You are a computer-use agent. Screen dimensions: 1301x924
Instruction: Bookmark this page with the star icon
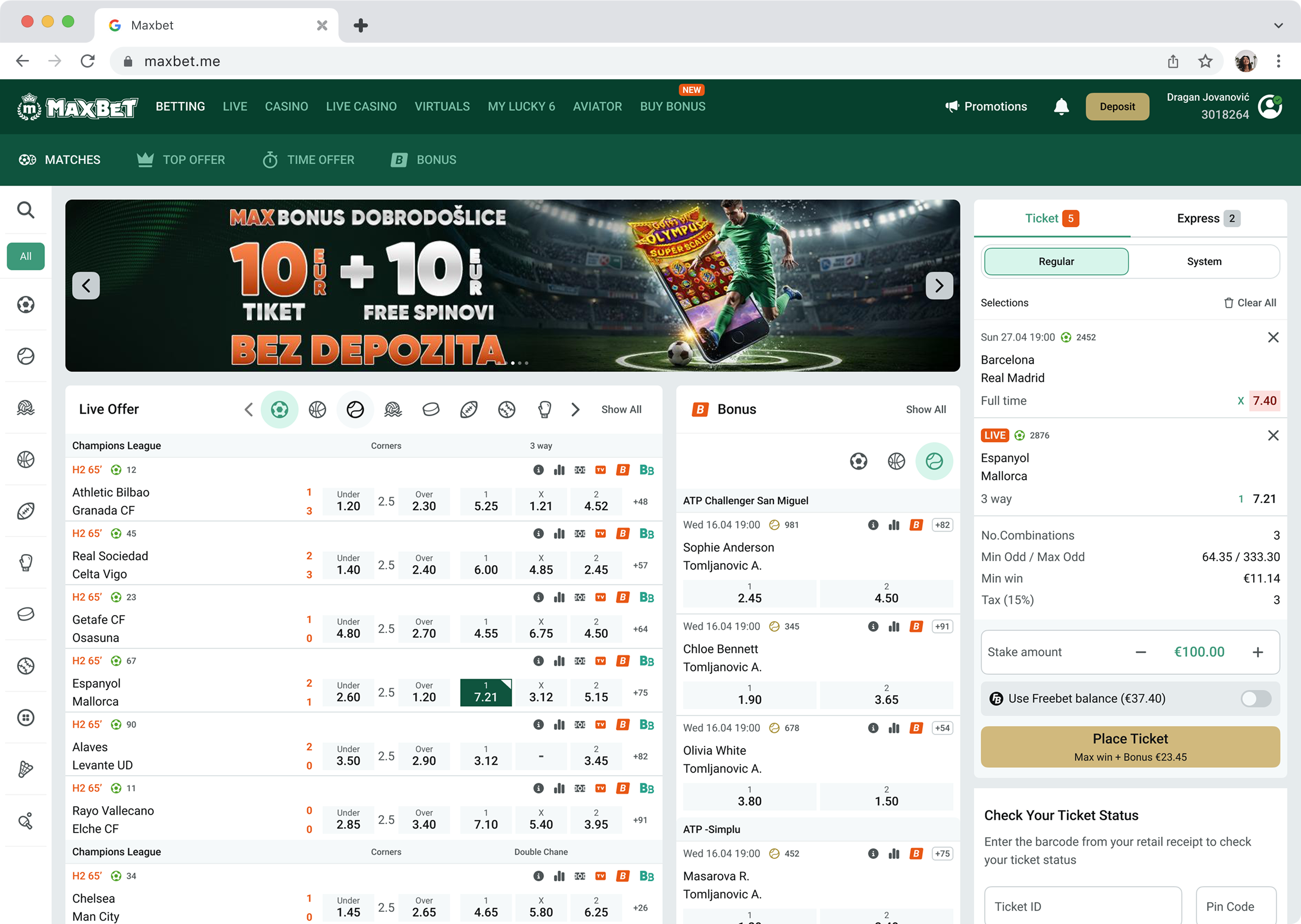[1205, 61]
